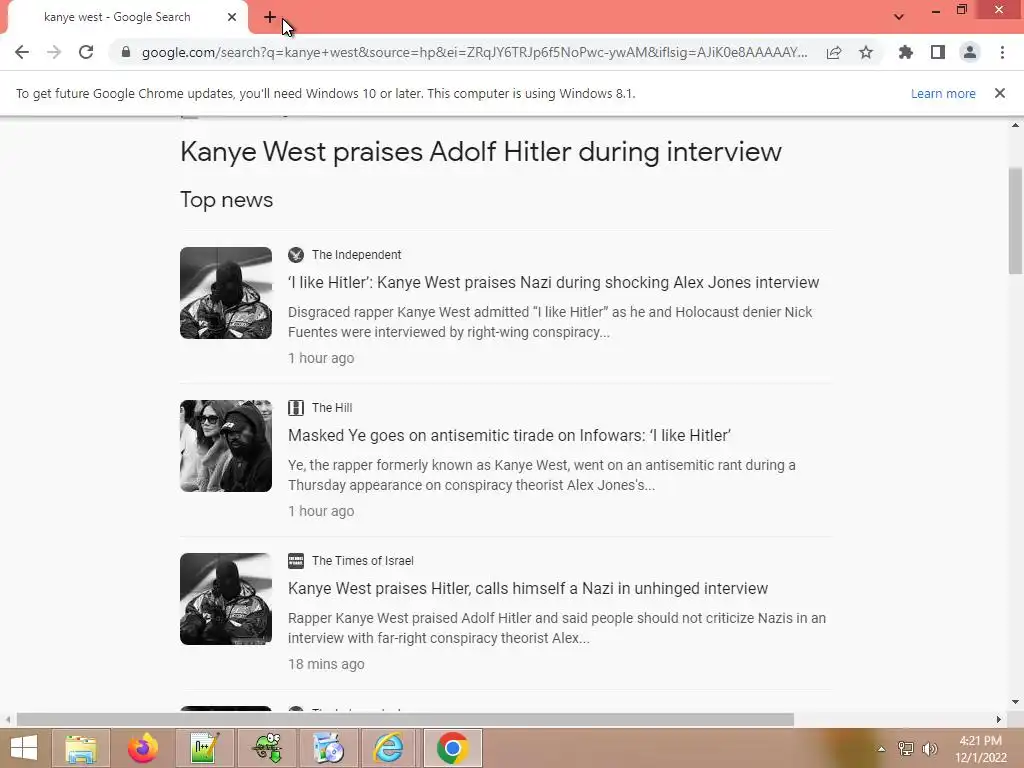Image resolution: width=1024 pixels, height=768 pixels.
Task: Close the kanye west Google Search tab
Action: (x=232, y=17)
